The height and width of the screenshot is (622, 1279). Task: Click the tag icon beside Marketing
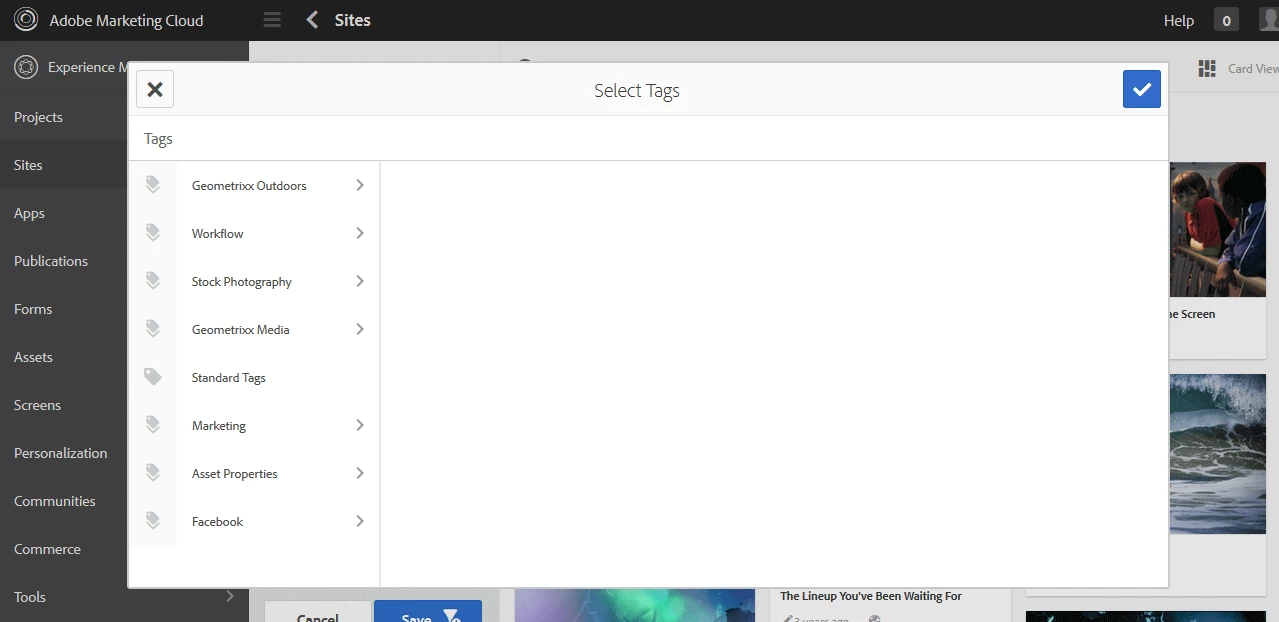(153, 425)
